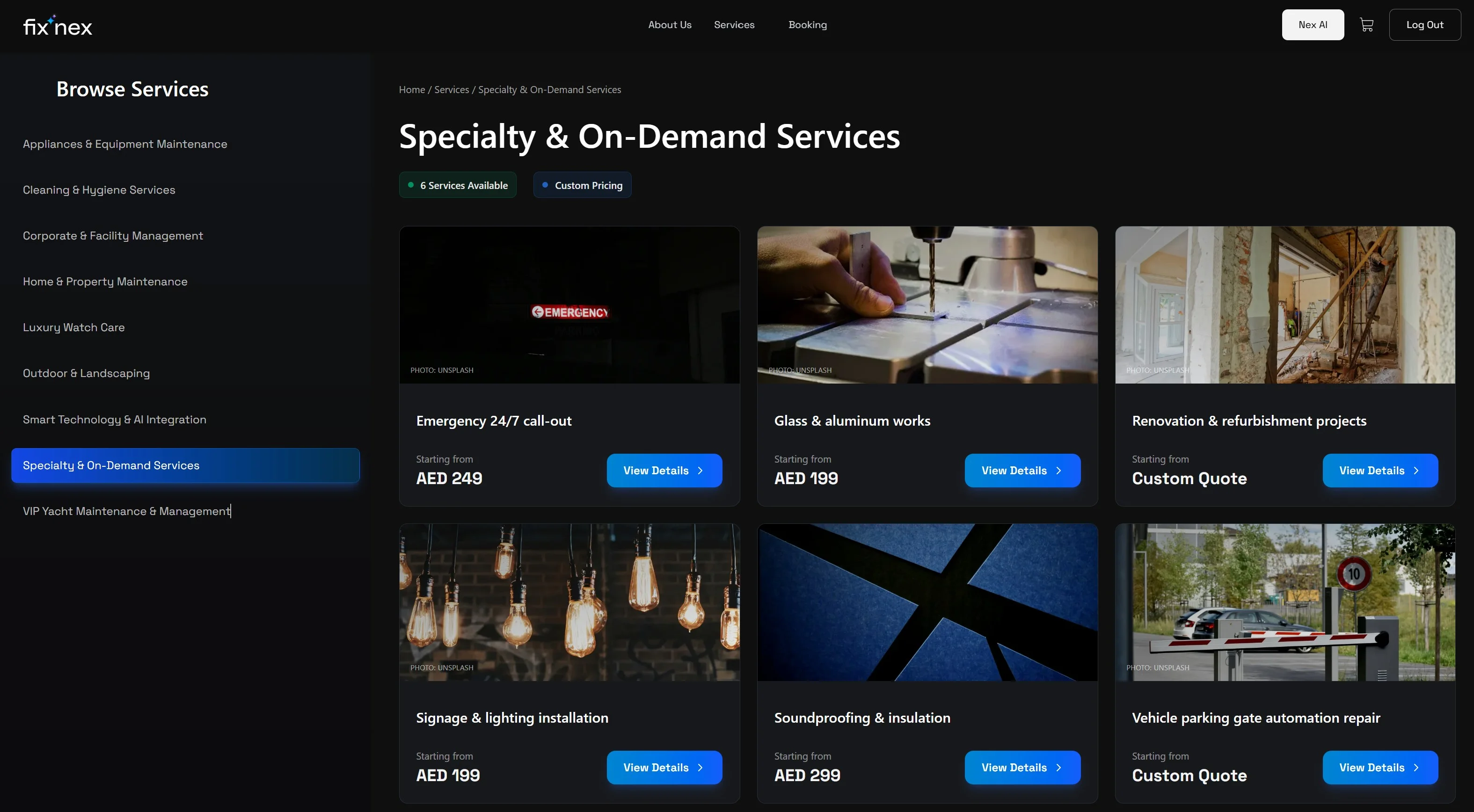Open the Services nav menu
Viewport: 1474px width, 812px height.
click(734, 25)
